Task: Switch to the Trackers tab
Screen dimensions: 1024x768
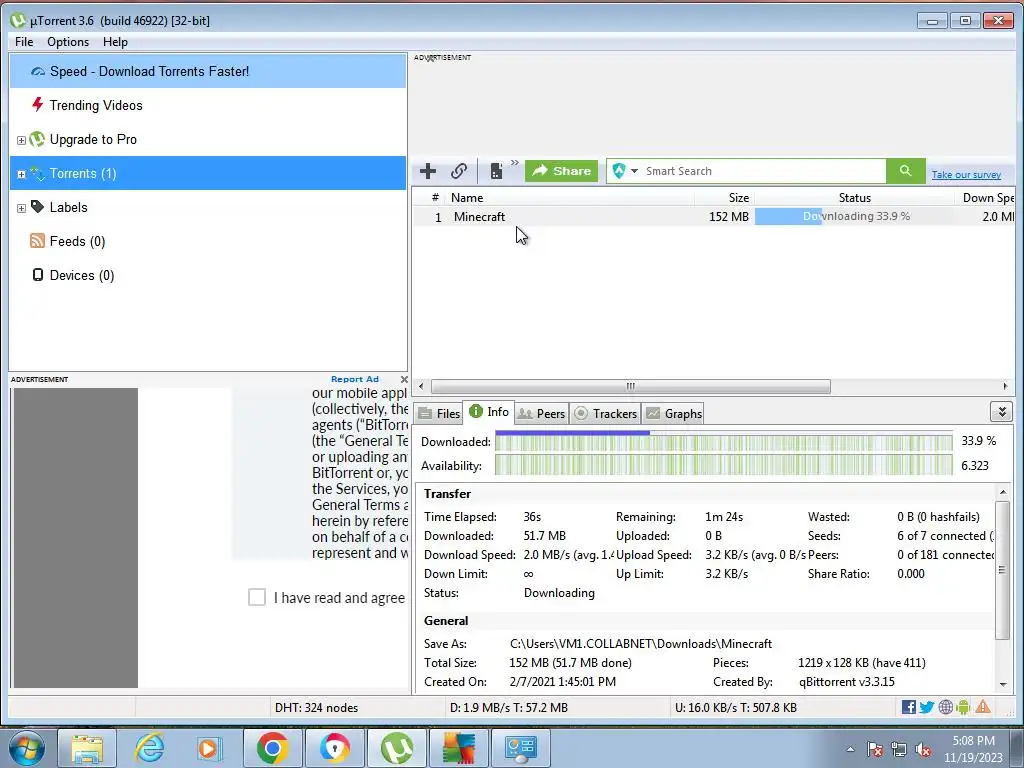Action: click(x=605, y=413)
